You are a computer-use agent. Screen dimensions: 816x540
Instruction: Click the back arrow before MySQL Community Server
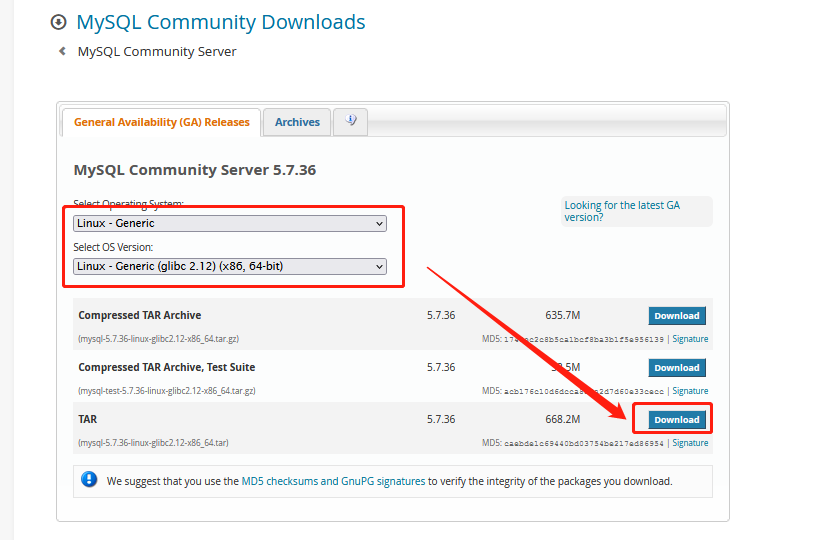(x=62, y=51)
